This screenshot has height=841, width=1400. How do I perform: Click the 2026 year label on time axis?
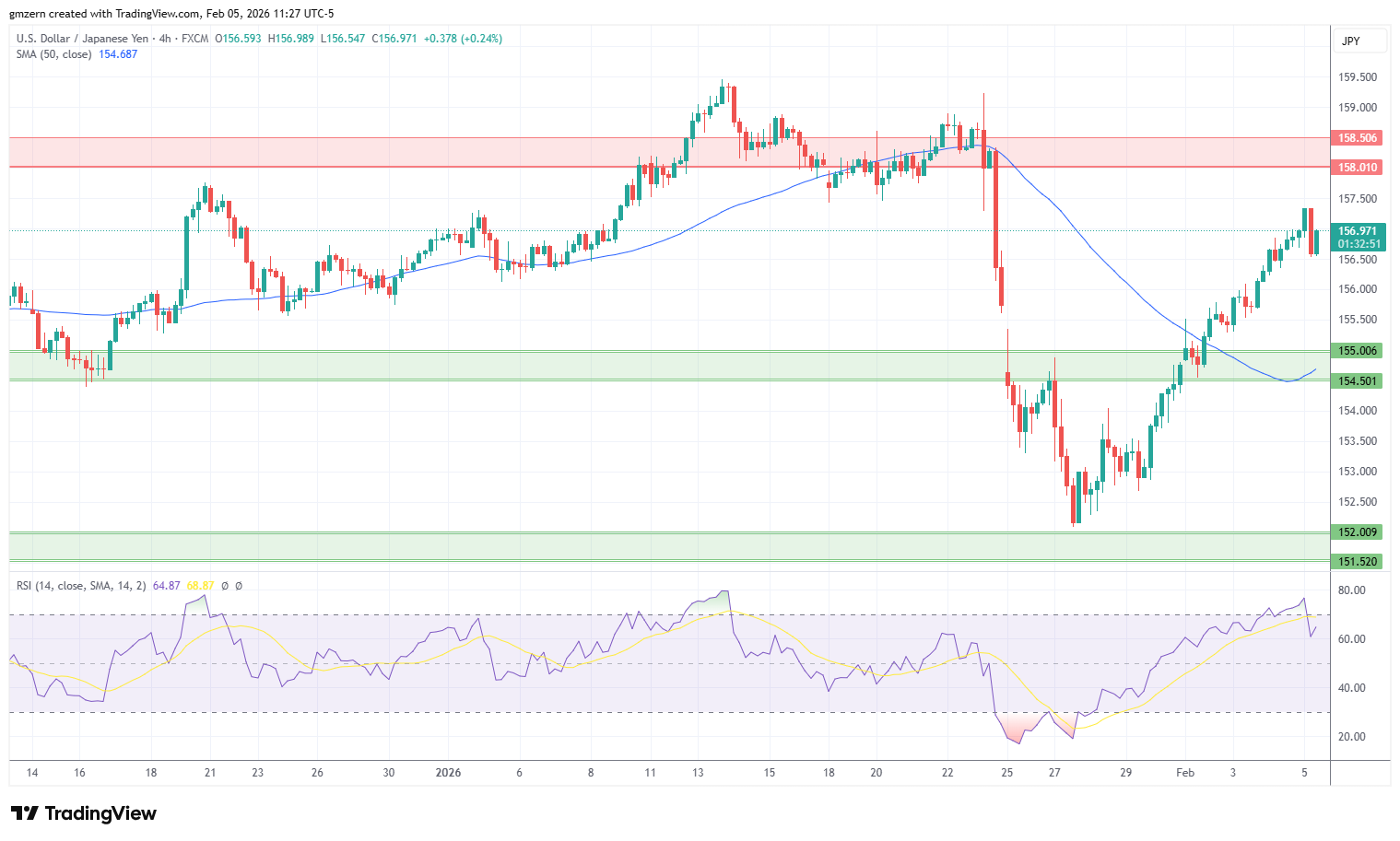click(x=448, y=773)
